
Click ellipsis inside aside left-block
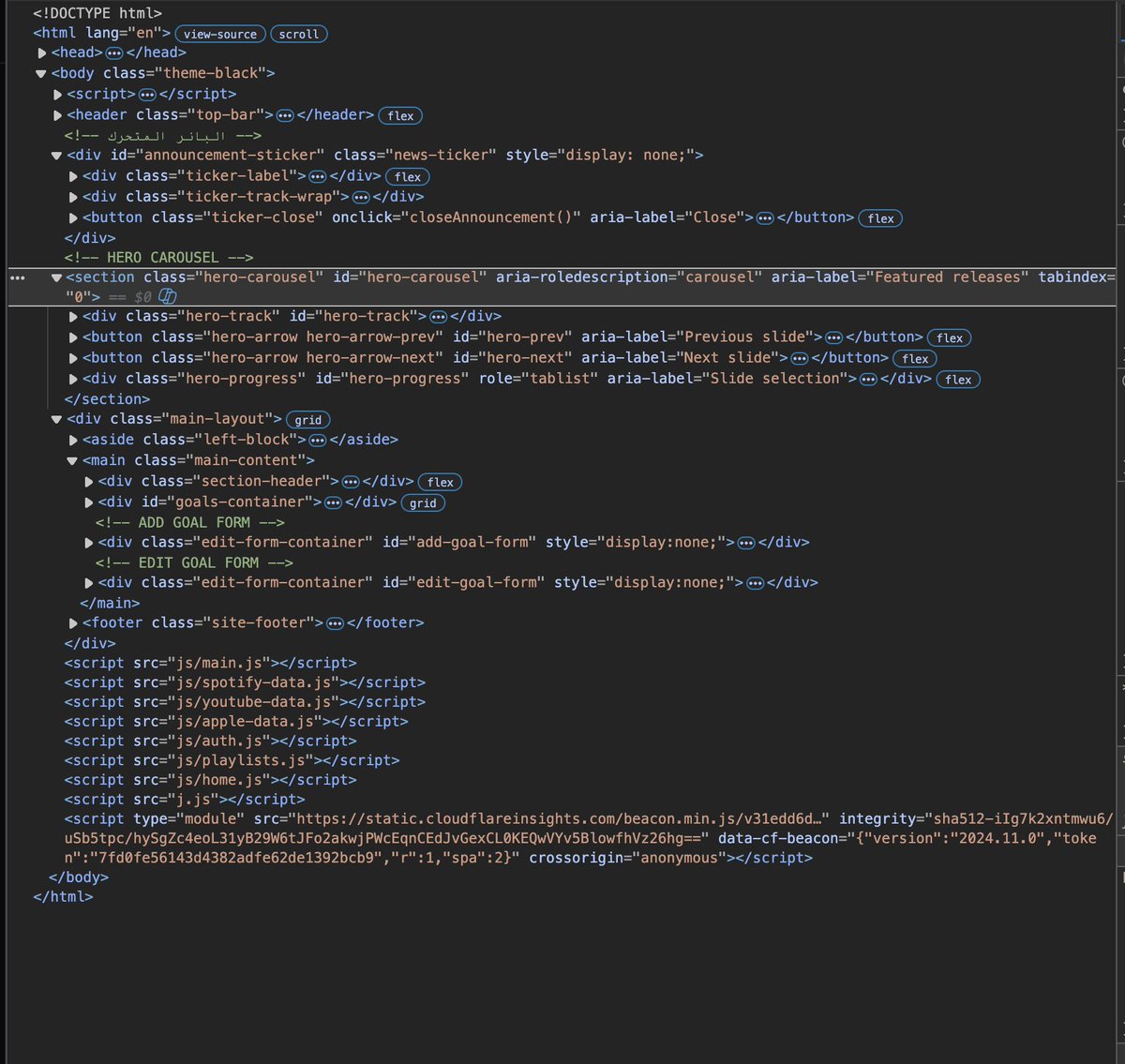[x=318, y=441]
